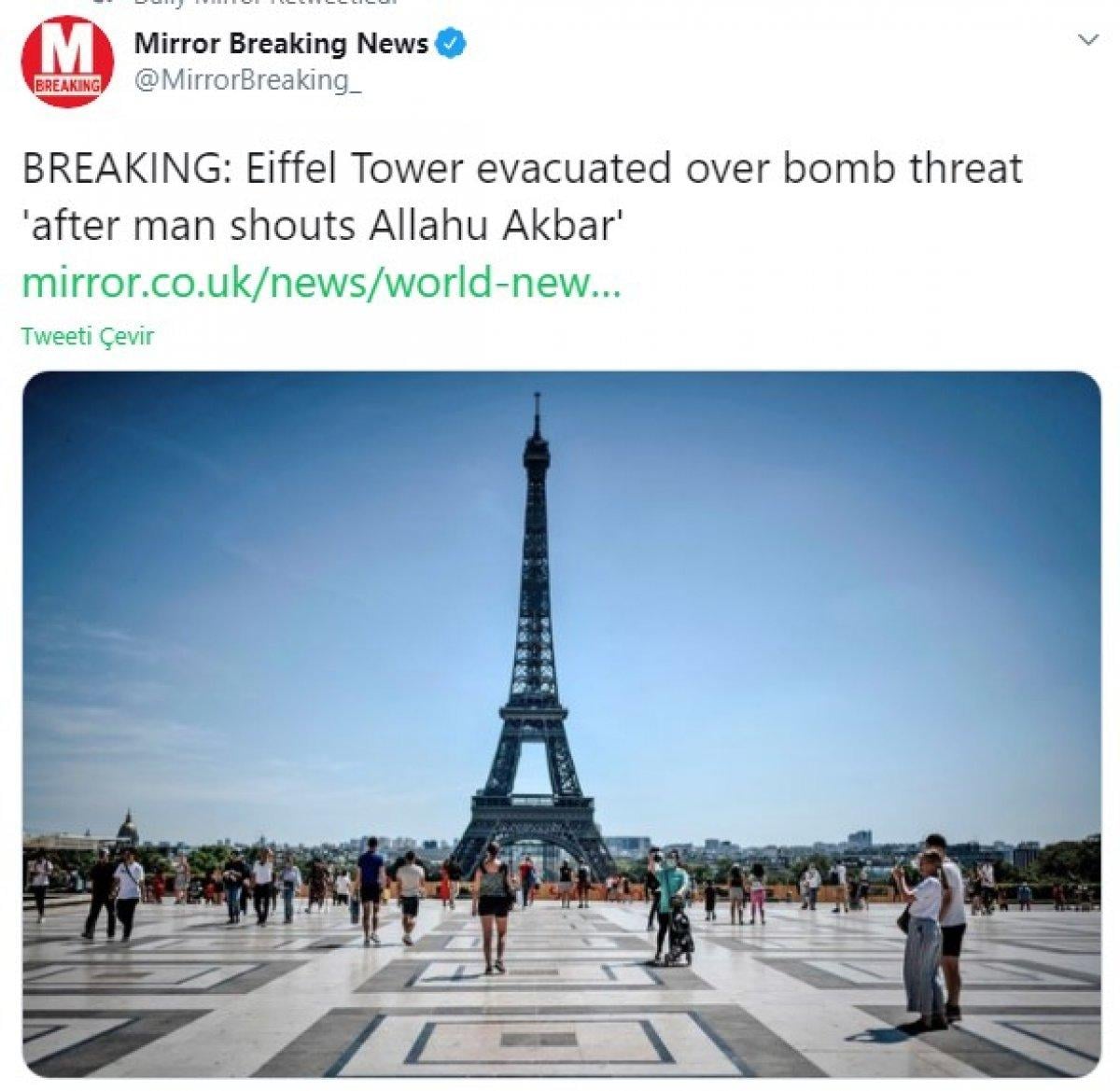This screenshot has width=1120, height=1091.
Task: Click the 'BREAKING' banner on the Mirror logo
Action: coord(67,86)
